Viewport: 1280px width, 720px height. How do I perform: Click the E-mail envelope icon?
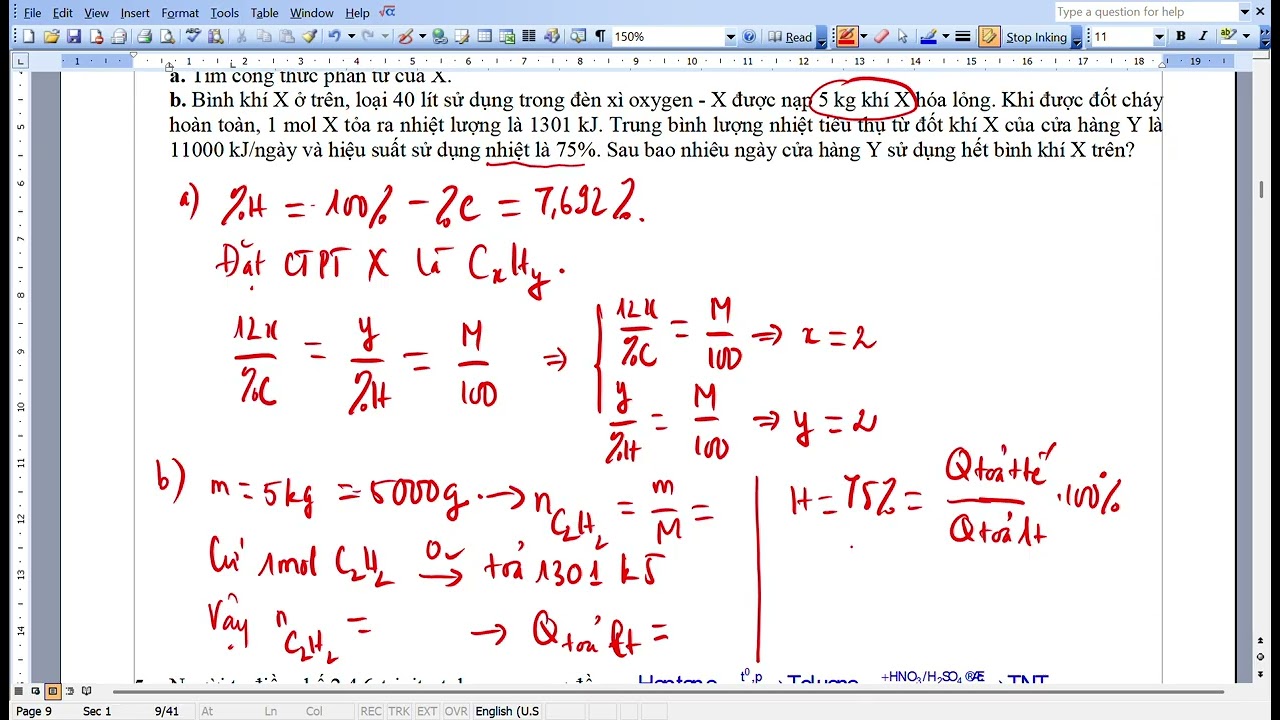point(120,36)
